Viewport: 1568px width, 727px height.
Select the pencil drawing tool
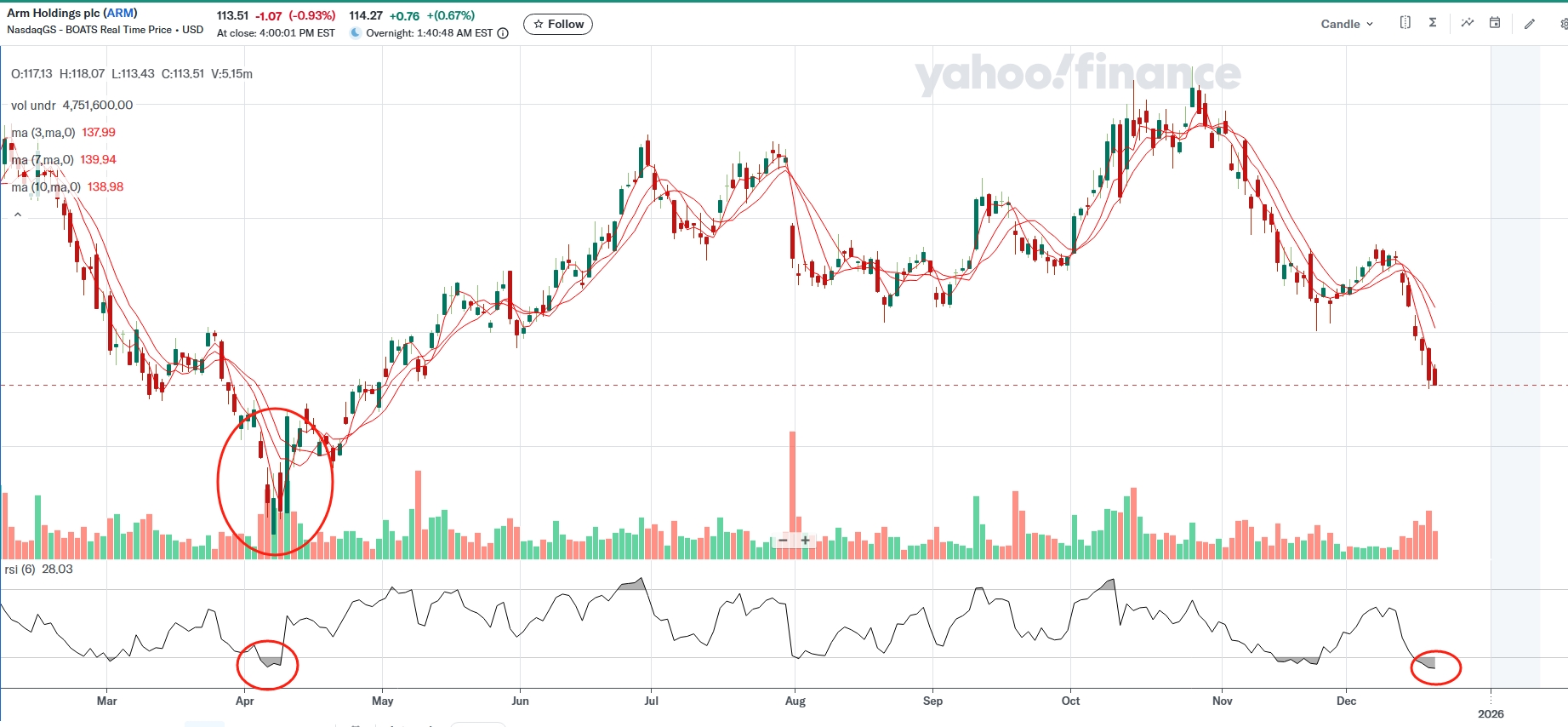pyautogui.click(x=1530, y=24)
